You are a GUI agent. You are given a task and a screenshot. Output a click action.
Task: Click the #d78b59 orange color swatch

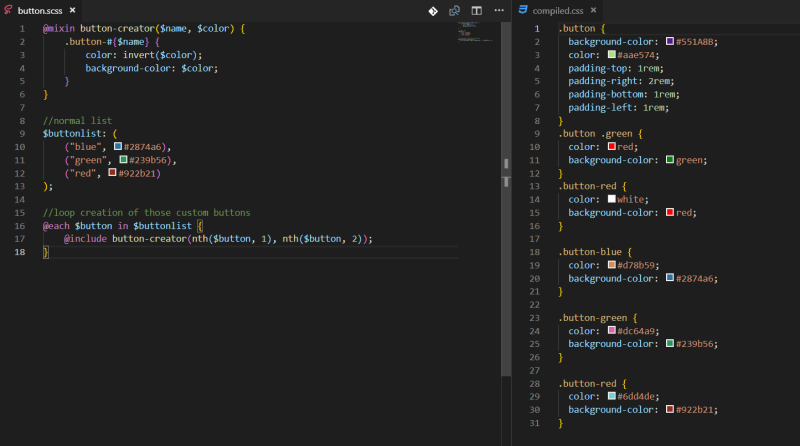pyautogui.click(x=611, y=265)
